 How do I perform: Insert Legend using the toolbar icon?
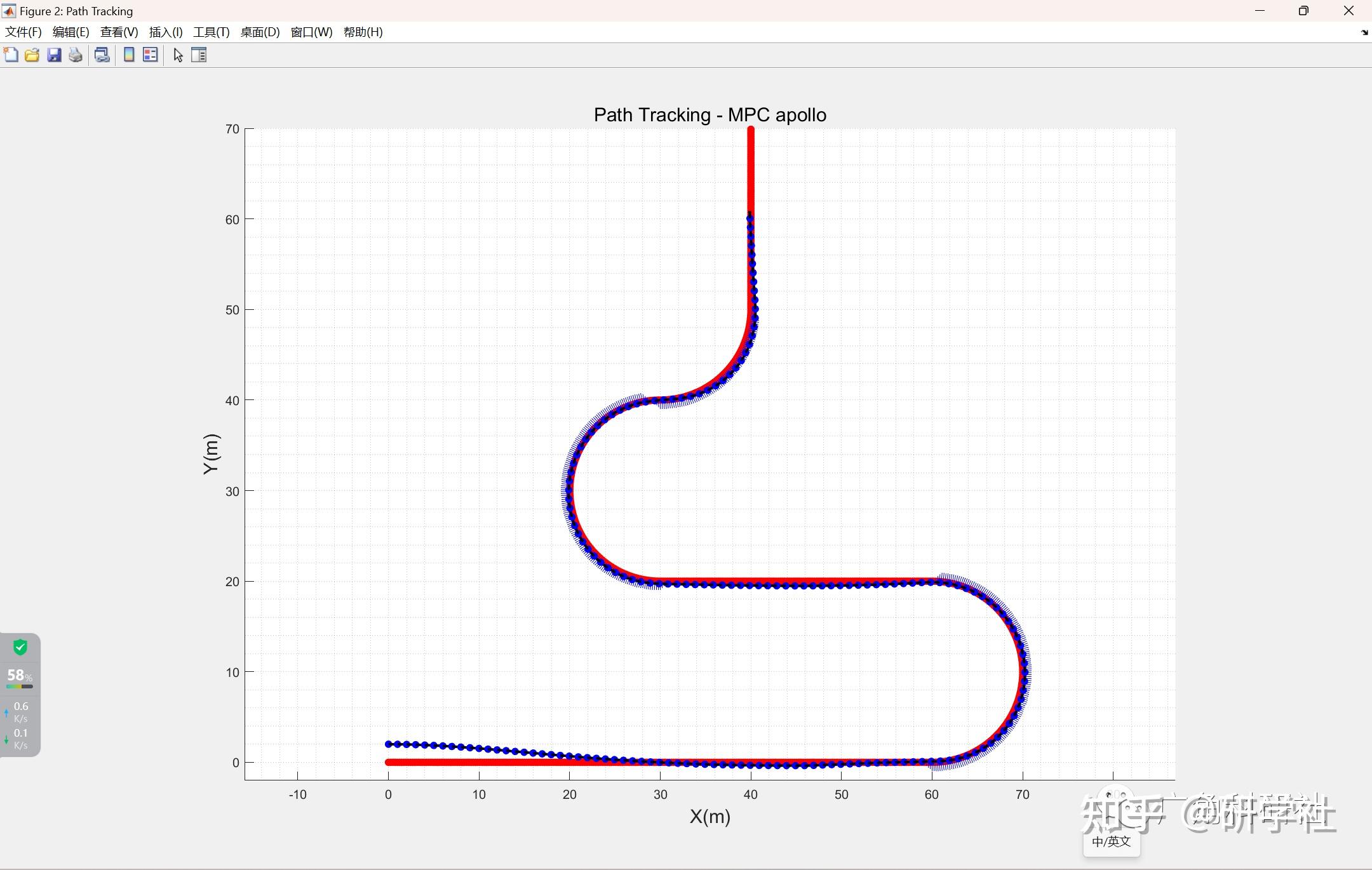pos(150,55)
